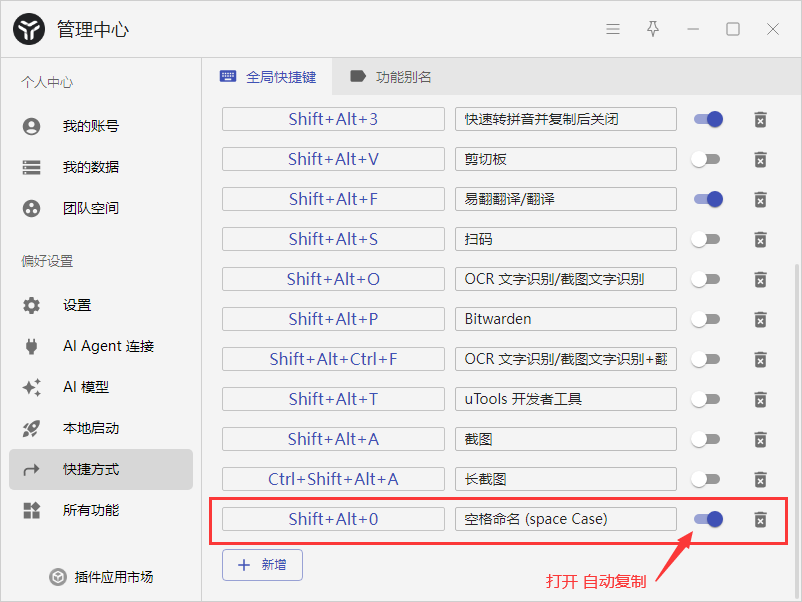Select 快捷方式 in sidebar
This screenshot has height=602, width=802.
click(x=101, y=470)
